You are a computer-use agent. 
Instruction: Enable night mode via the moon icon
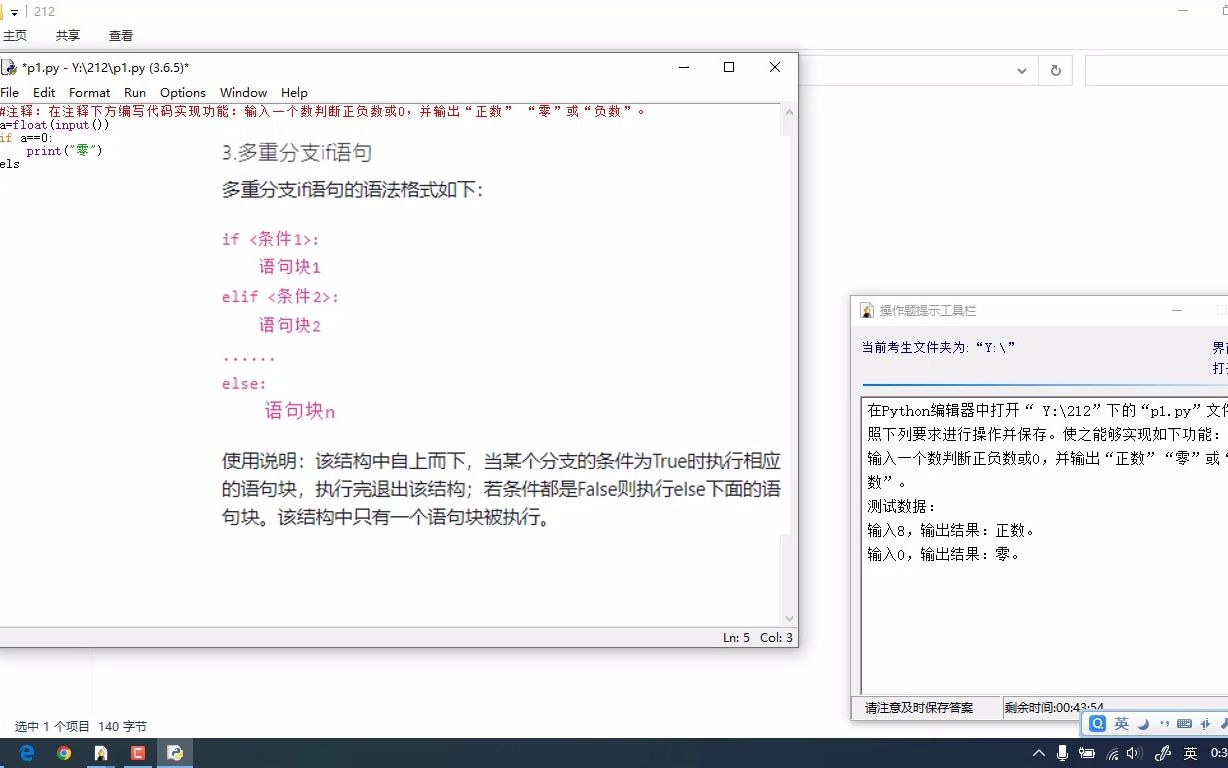[1143, 723]
